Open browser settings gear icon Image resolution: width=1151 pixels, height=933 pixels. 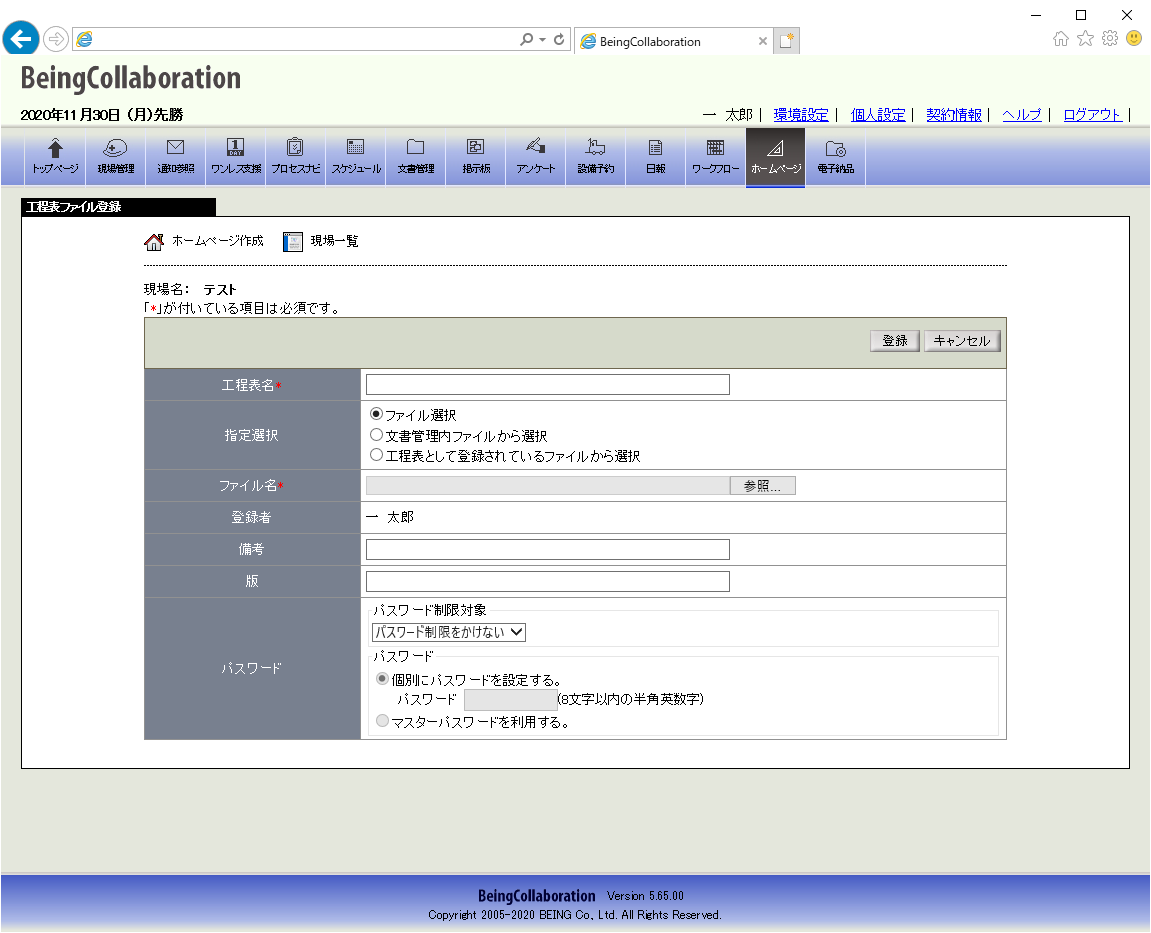pyautogui.click(x=1110, y=38)
